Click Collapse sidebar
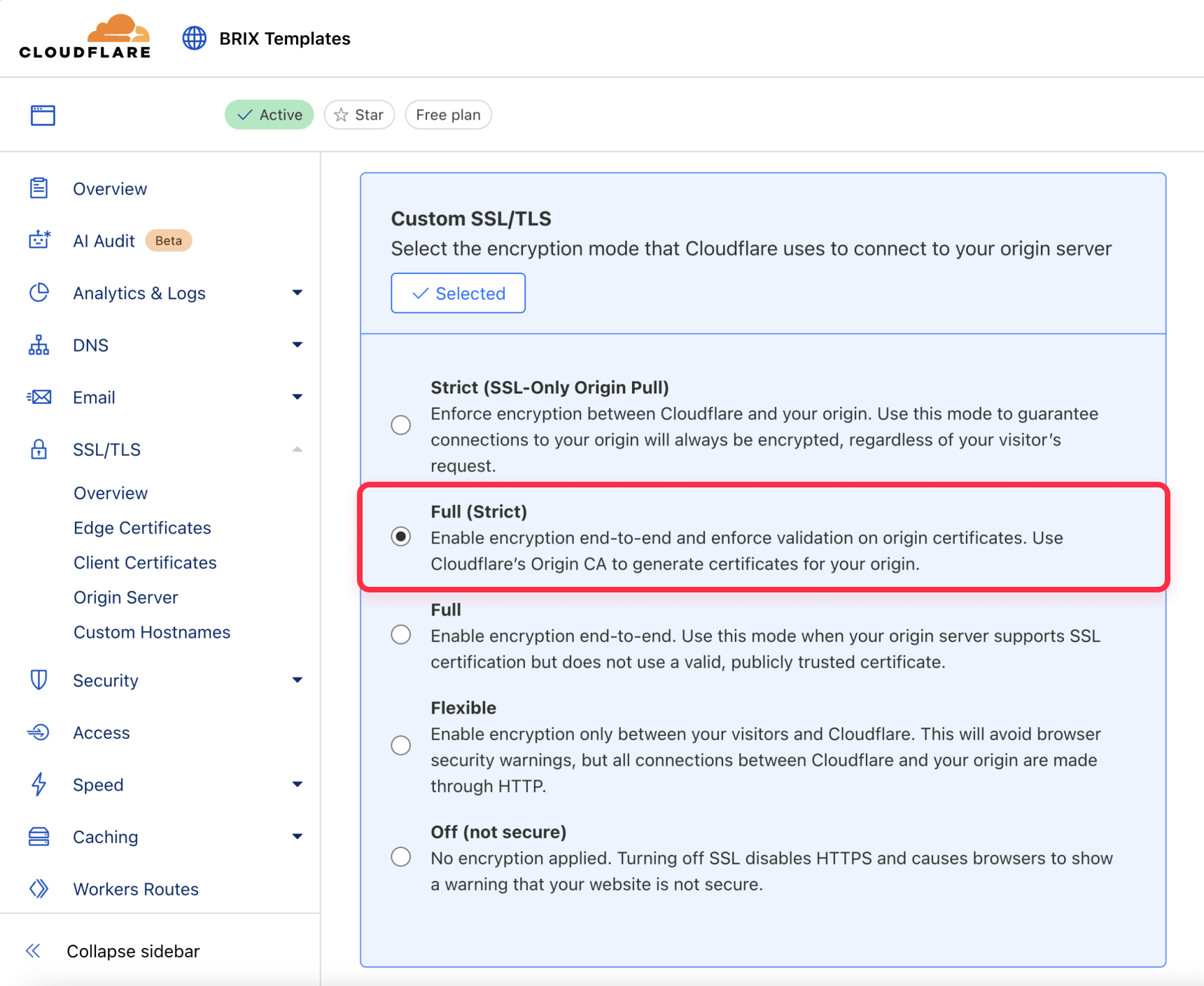This screenshot has width=1204, height=986. coord(133,951)
